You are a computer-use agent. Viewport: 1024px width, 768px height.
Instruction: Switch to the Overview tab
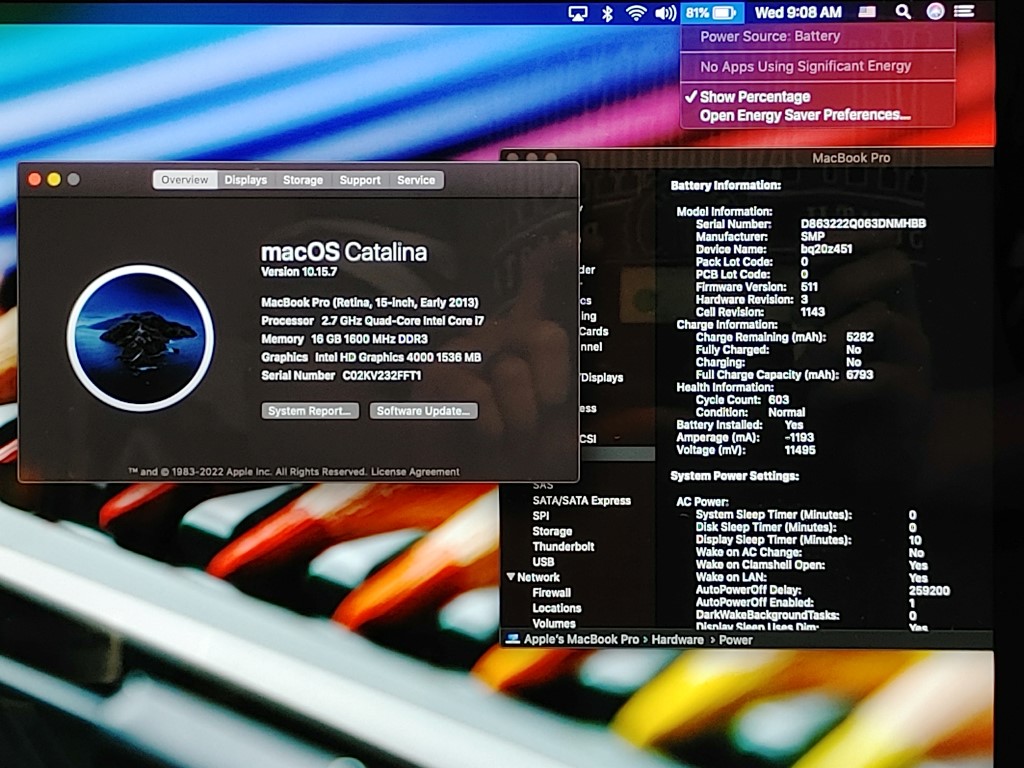[185, 180]
